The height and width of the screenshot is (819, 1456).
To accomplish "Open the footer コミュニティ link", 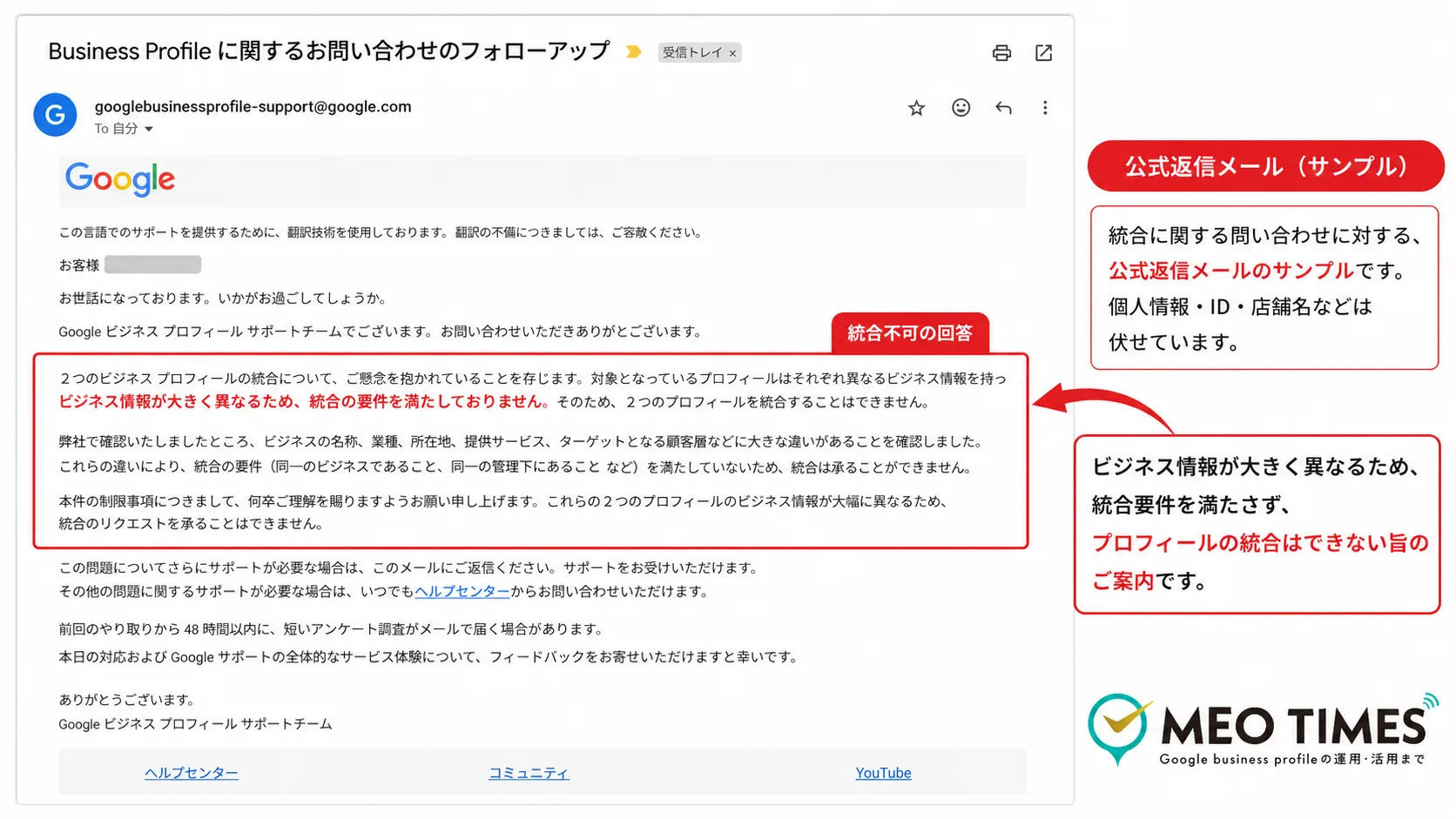I will (x=529, y=773).
